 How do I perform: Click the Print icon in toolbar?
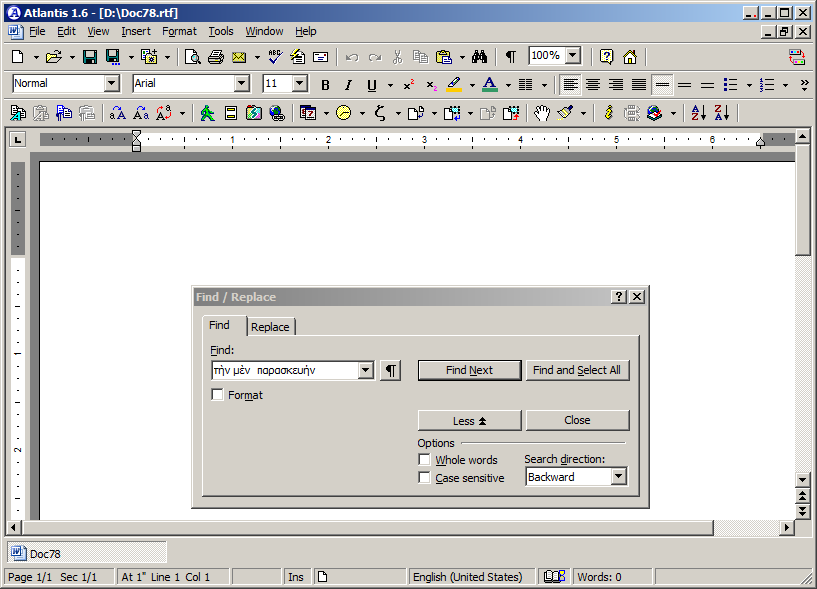click(x=215, y=57)
